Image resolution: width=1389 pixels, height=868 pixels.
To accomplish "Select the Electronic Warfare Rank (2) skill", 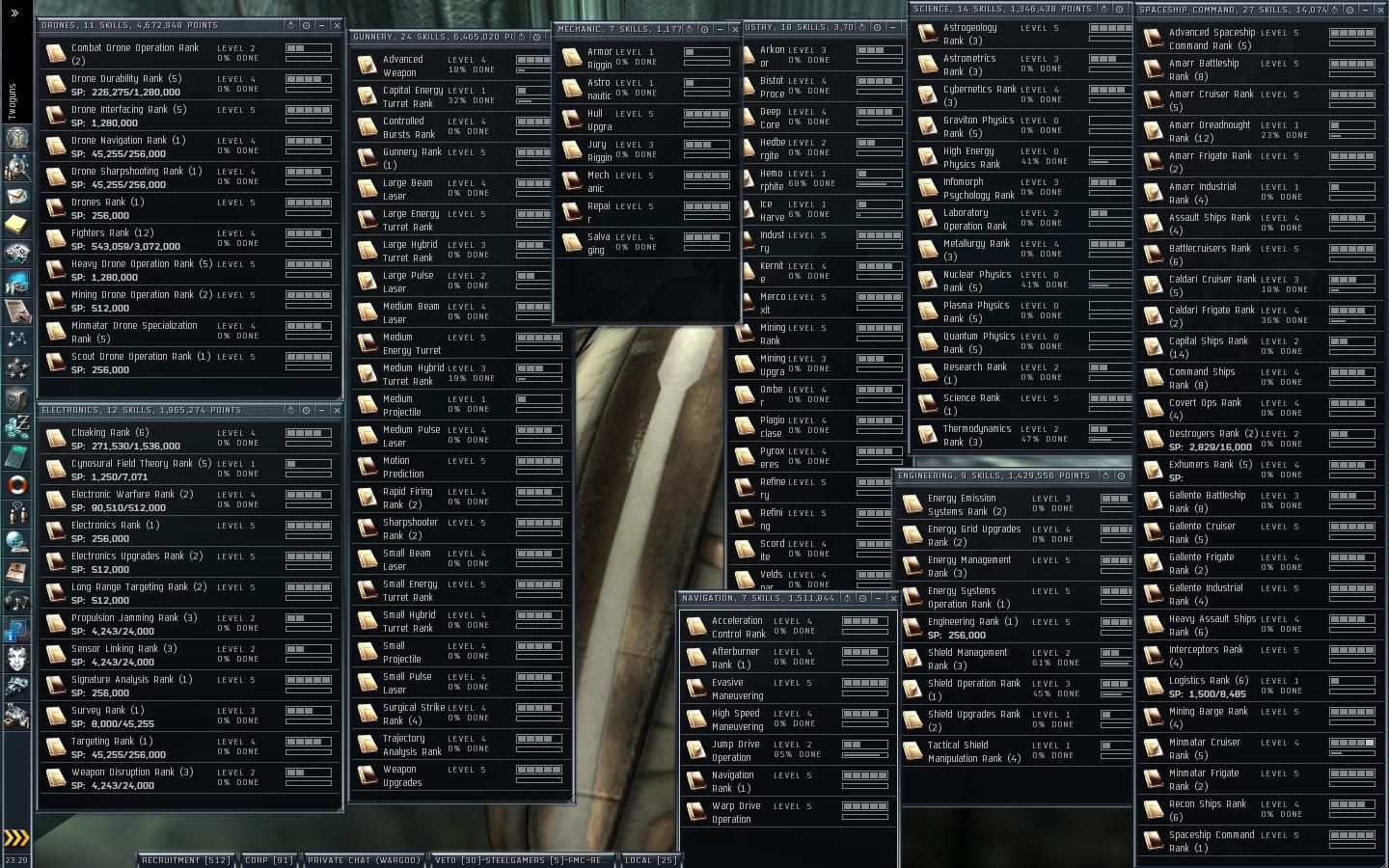I will click(190, 501).
